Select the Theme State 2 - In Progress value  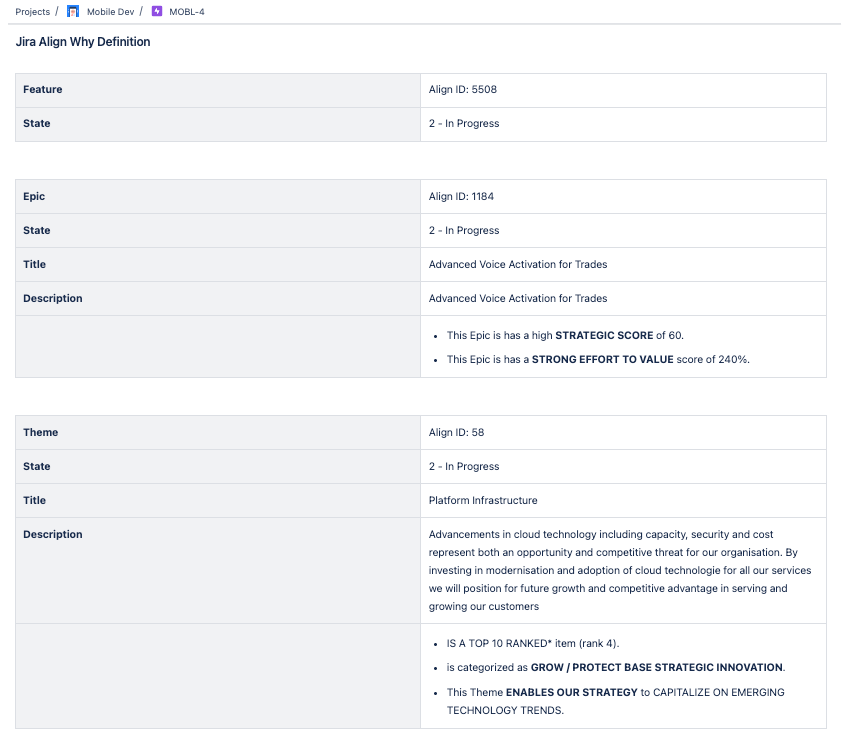click(x=464, y=466)
